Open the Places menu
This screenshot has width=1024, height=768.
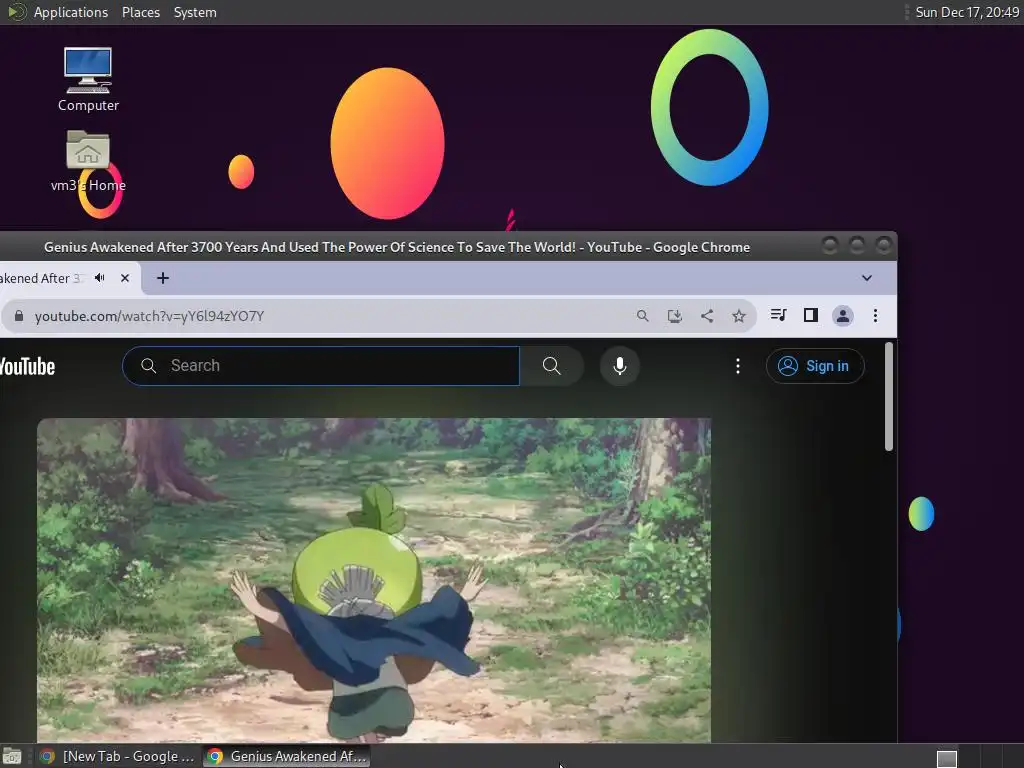(x=140, y=12)
